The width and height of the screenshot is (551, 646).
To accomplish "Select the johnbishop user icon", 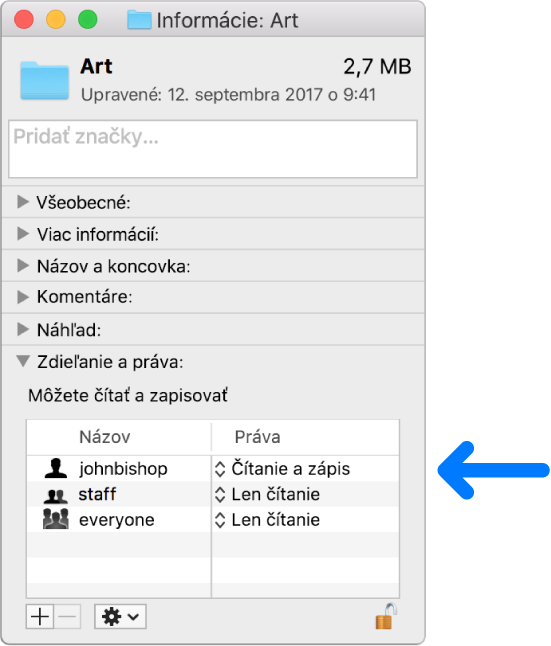I will [x=56, y=468].
